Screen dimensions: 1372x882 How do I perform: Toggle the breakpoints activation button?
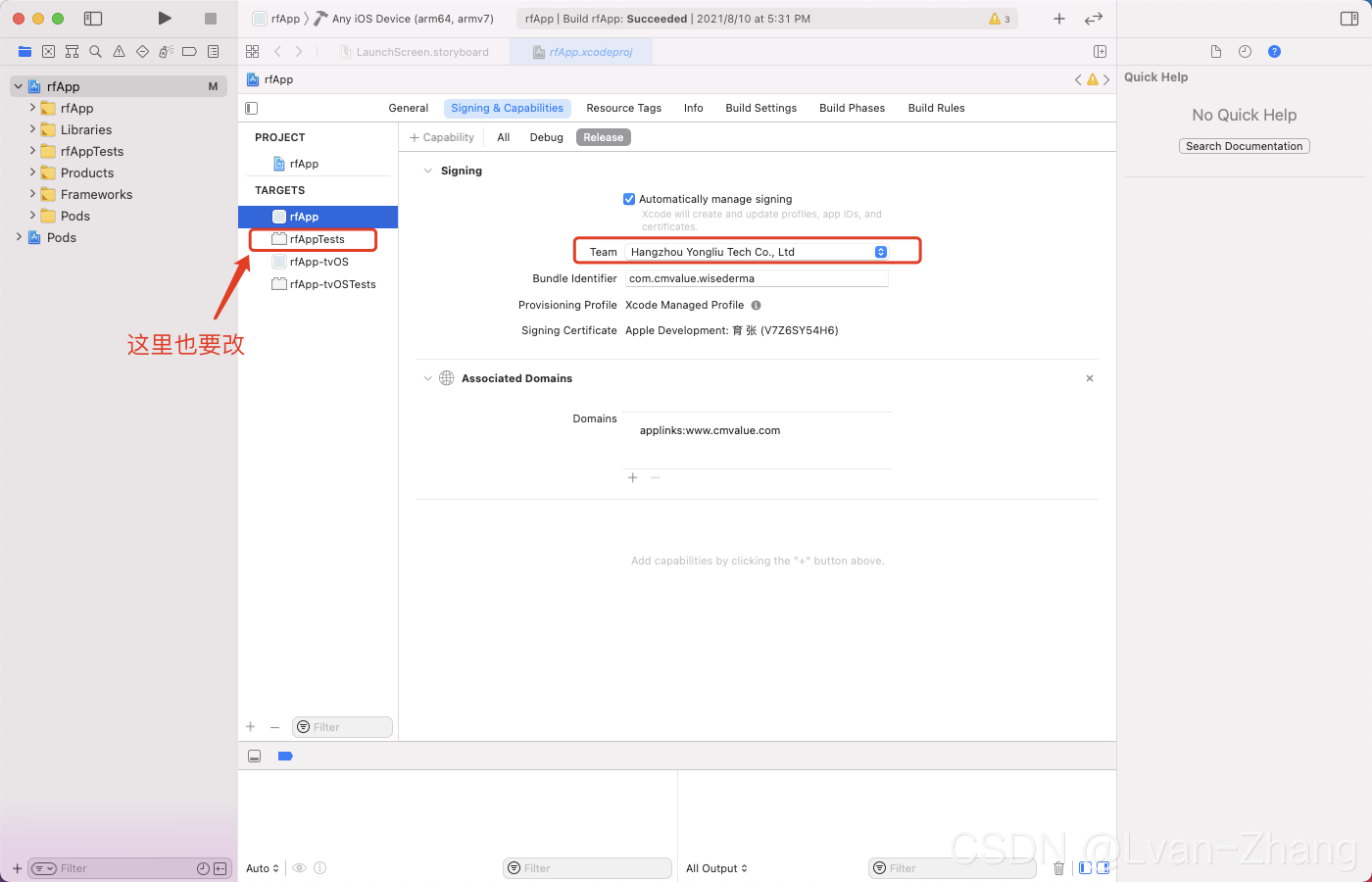[285, 756]
